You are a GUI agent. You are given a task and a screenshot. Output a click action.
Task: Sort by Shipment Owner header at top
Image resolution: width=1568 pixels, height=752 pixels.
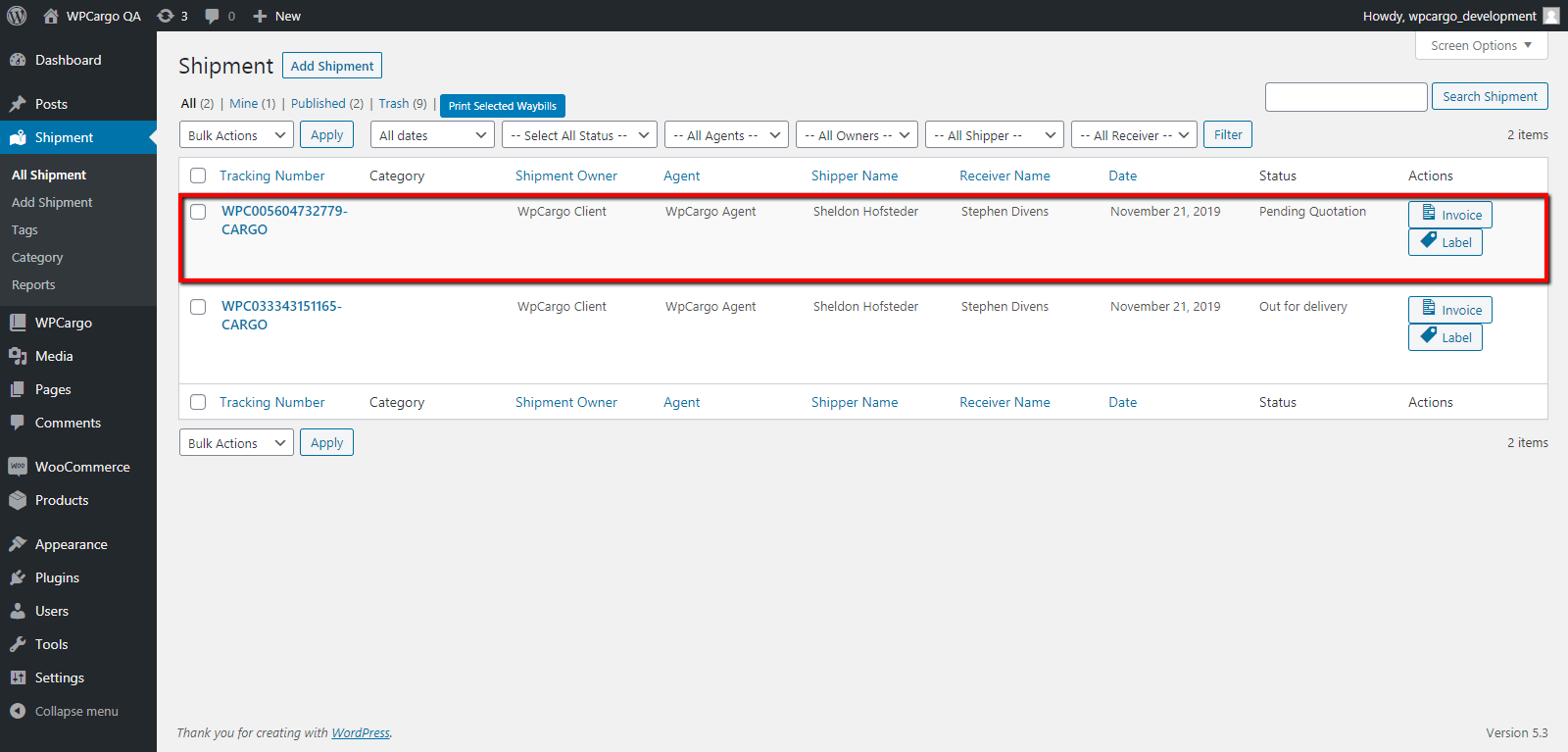[x=566, y=175]
